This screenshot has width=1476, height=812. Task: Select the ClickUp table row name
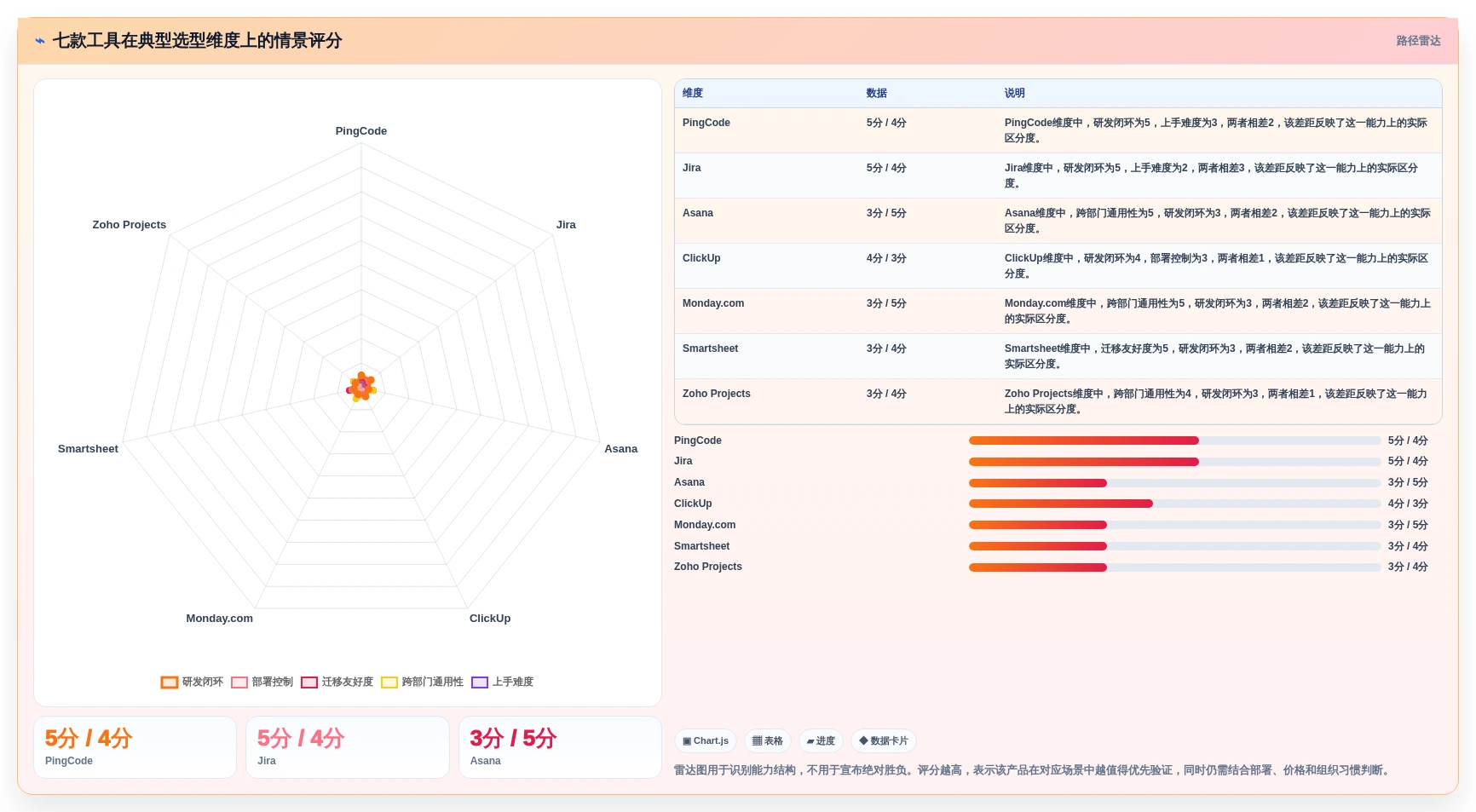pyautogui.click(x=701, y=258)
